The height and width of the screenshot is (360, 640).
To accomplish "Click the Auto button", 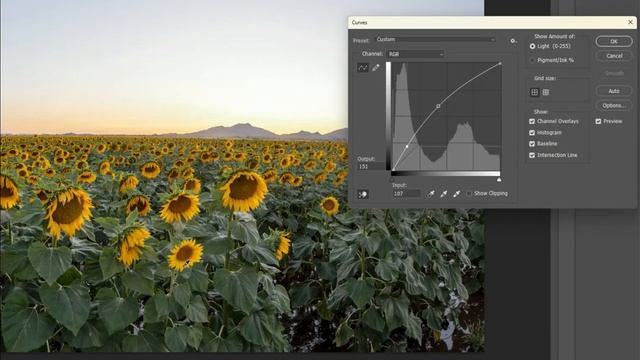I will pyautogui.click(x=614, y=91).
